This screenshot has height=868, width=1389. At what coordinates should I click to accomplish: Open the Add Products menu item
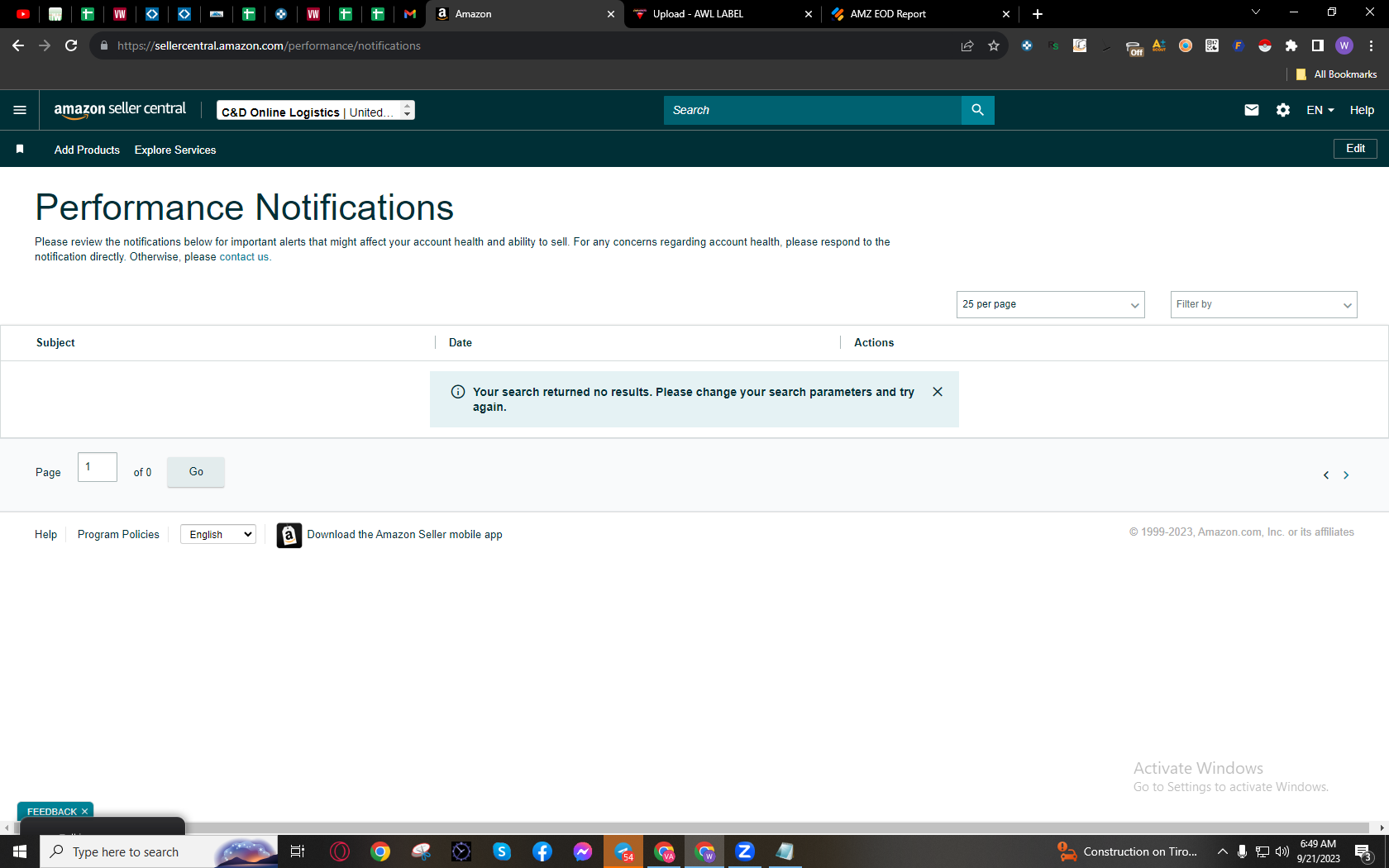click(87, 150)
